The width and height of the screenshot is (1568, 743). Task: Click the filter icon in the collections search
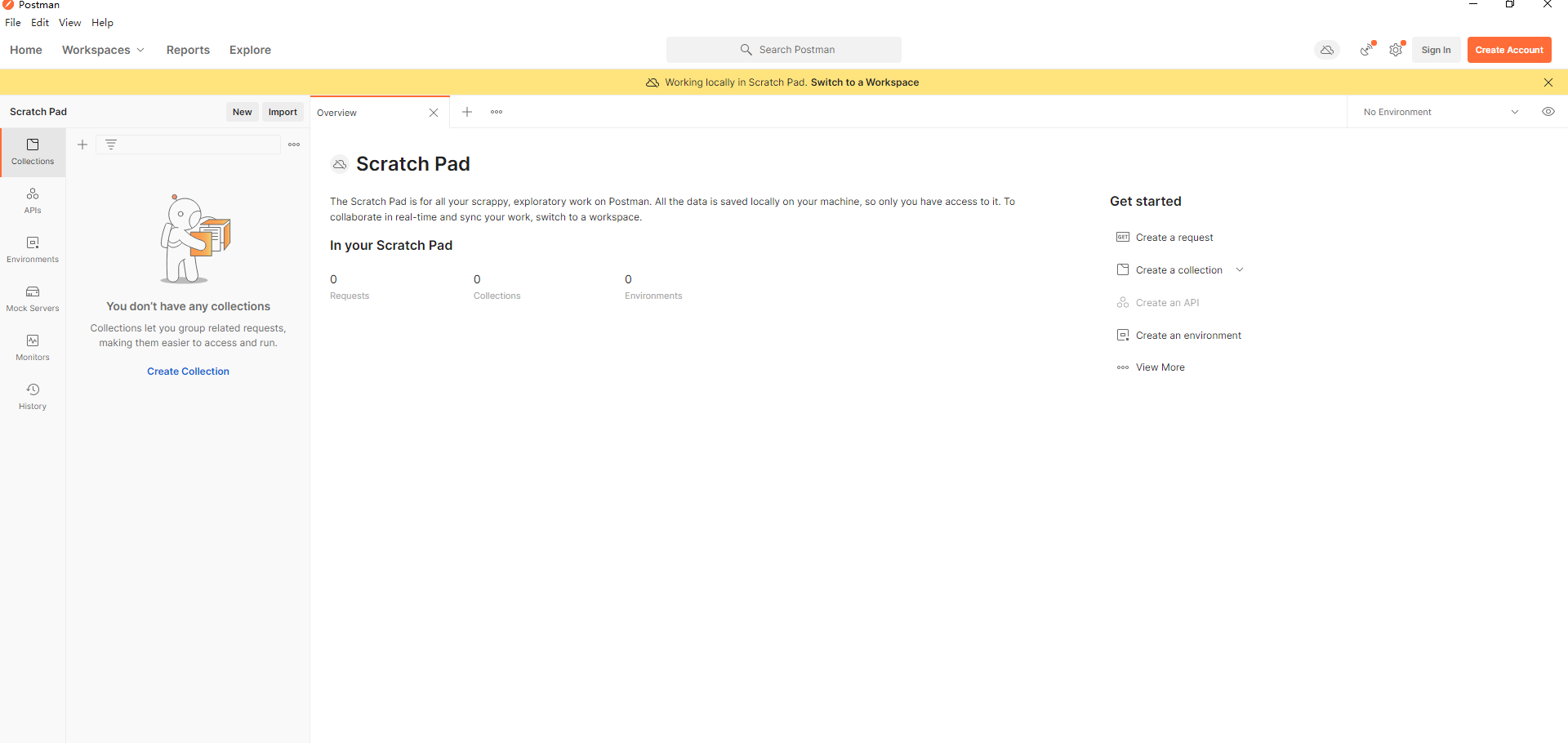point(111,145)
